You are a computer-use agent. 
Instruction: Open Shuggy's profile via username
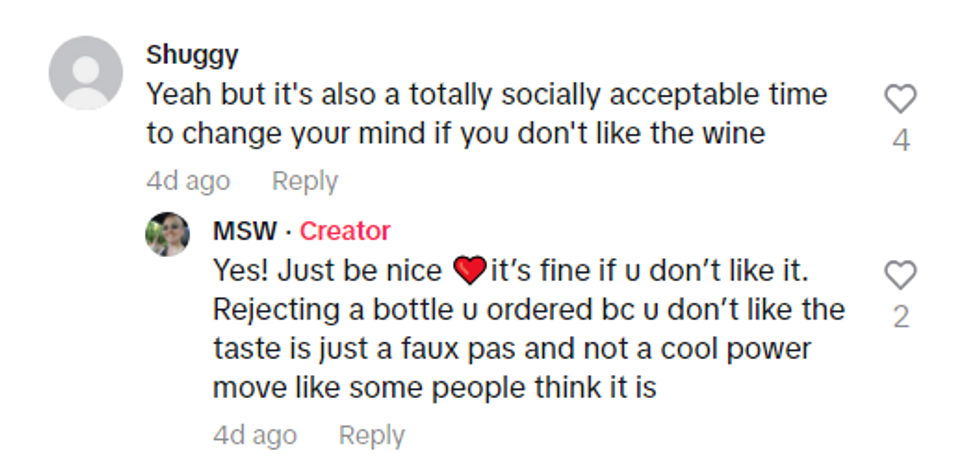point(192,54)
